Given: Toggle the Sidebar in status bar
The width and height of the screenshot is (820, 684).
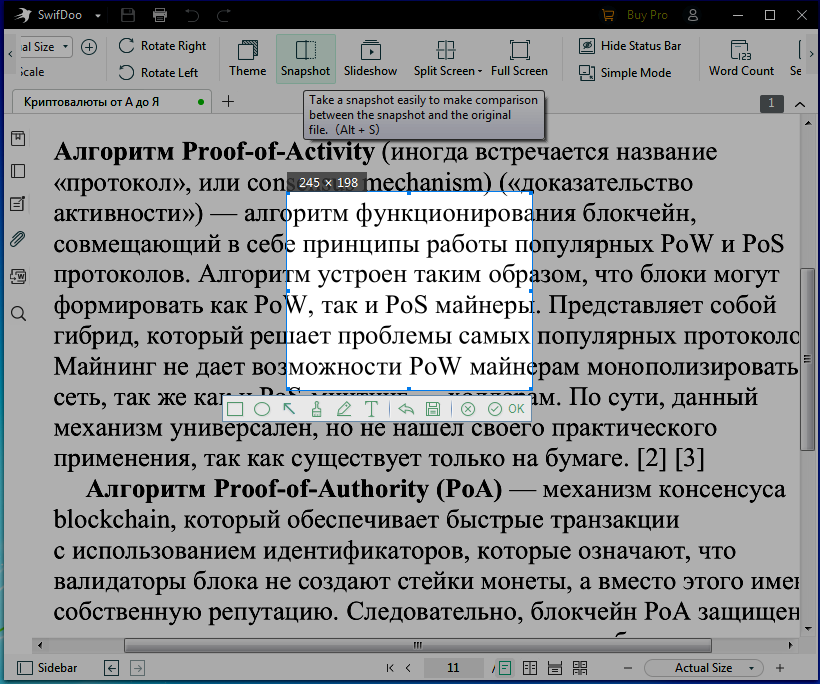Looking at the screenshot, I should pos(47,668).
